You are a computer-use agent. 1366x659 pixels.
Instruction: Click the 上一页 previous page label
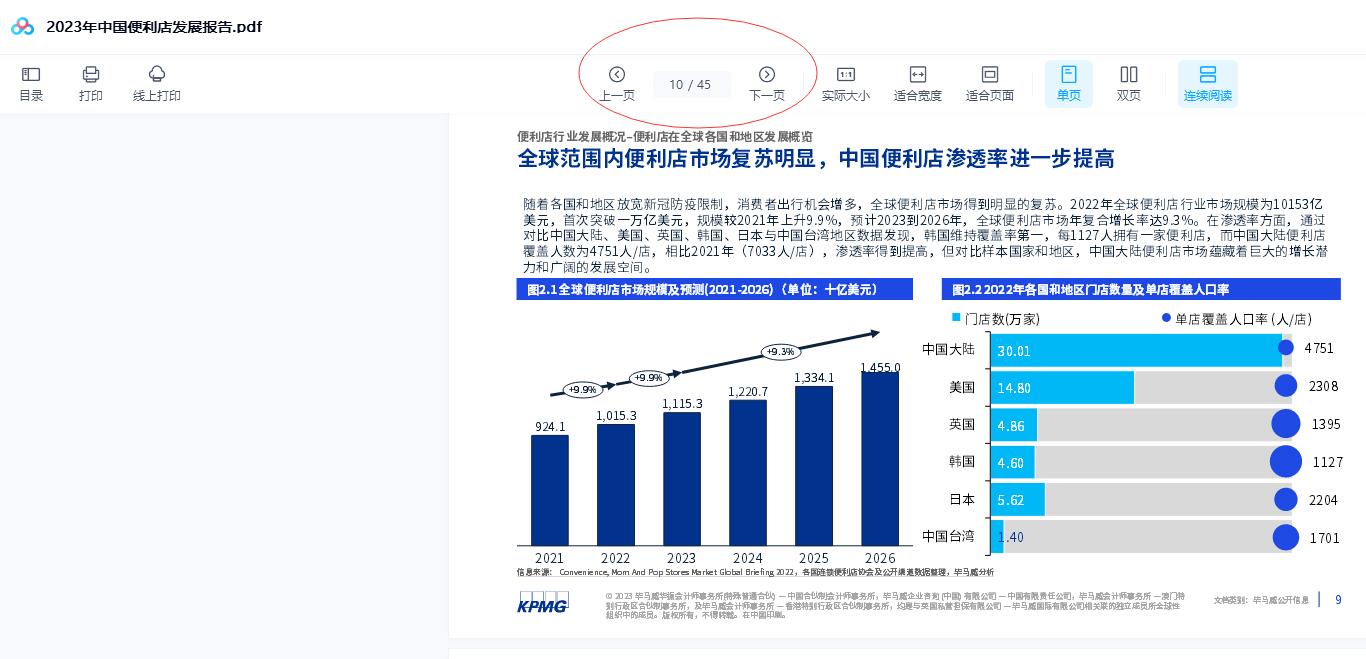(x=617, y=95)
